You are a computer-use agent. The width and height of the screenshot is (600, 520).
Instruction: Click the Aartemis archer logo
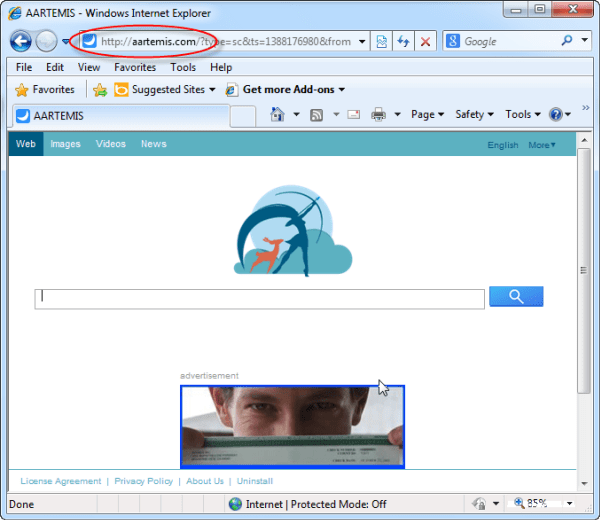pyautogui.click(x=293, y=230)
